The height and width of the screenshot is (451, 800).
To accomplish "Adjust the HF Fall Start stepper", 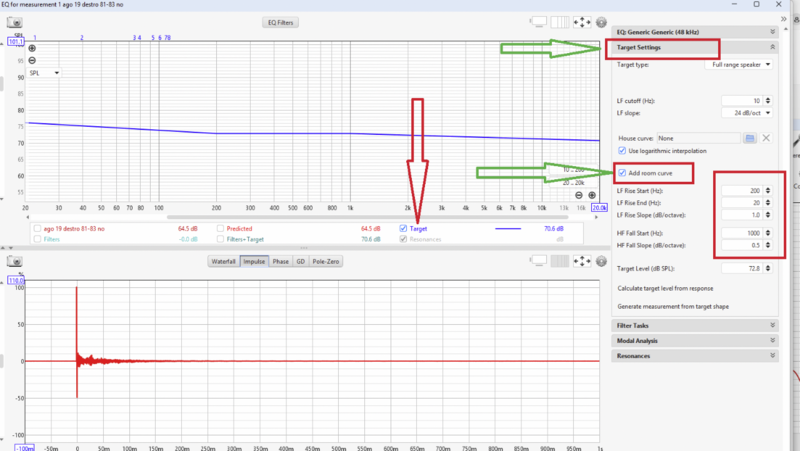I will tap(768, 233).
